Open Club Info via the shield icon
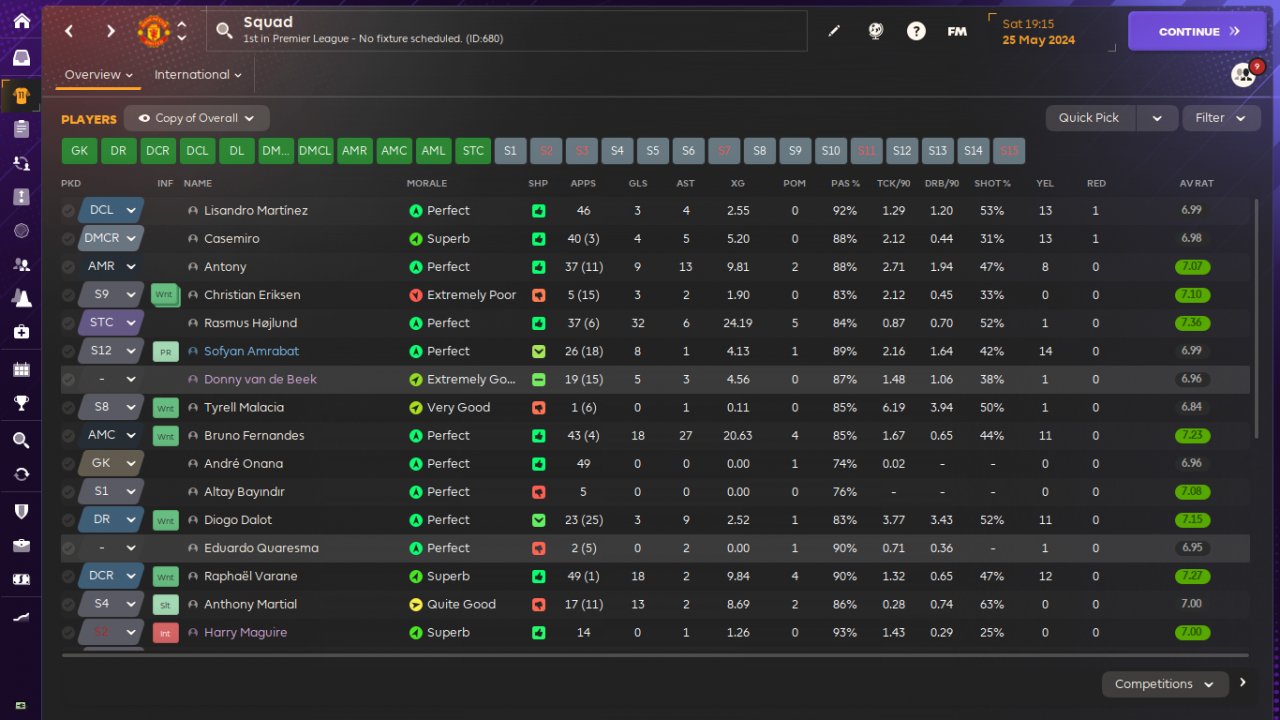Image resolution: width=1280 pixels, height=720 pixels. (21, 511)
